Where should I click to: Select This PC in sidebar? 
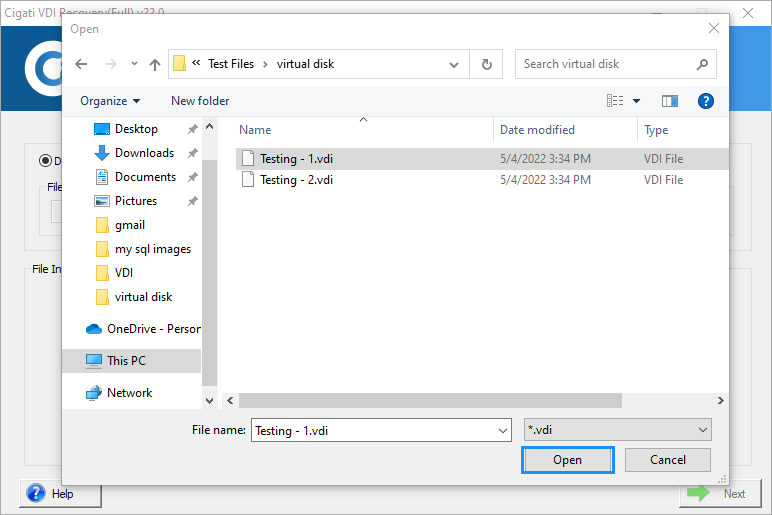click(x=131, y=361)
